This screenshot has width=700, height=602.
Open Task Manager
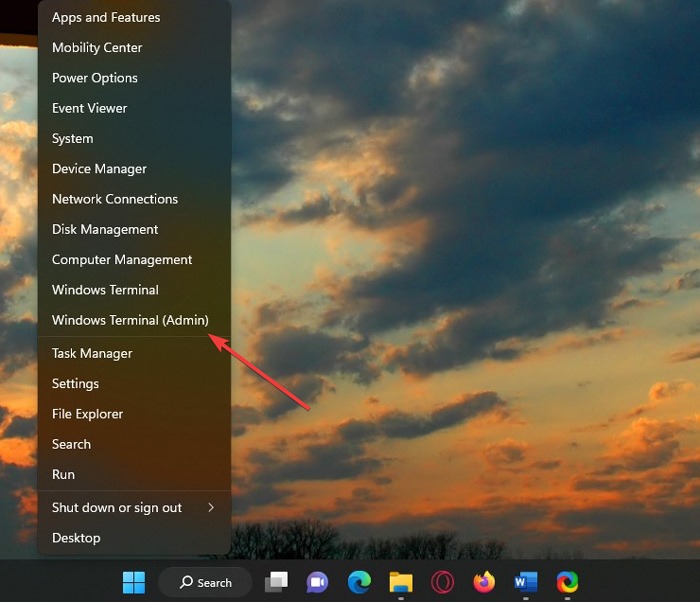pyautogui.click(x=134, y=354)
